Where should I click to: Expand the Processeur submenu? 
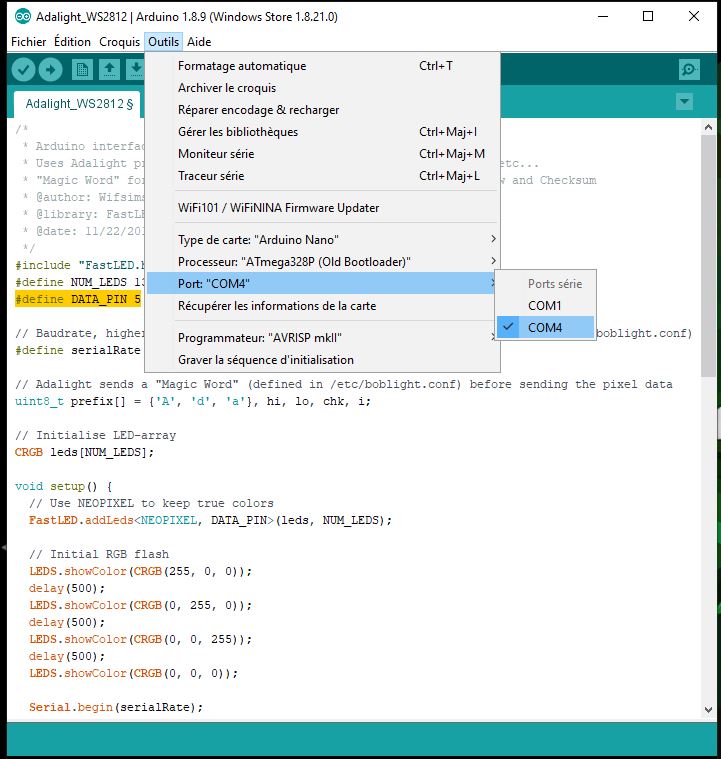click(323, 262)
